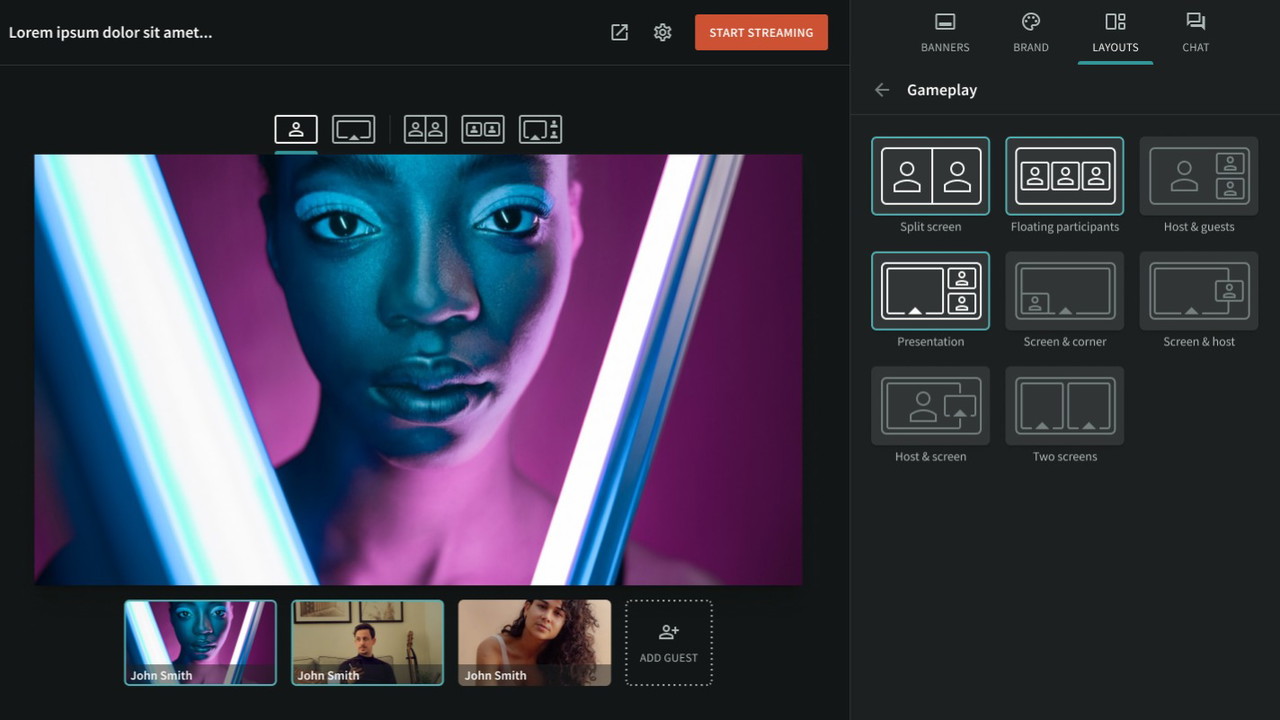The height and width of the screenshot is (720, 1280).
Task: Select screen-share only layout above the preview
Action: click(x=353, y=129)
